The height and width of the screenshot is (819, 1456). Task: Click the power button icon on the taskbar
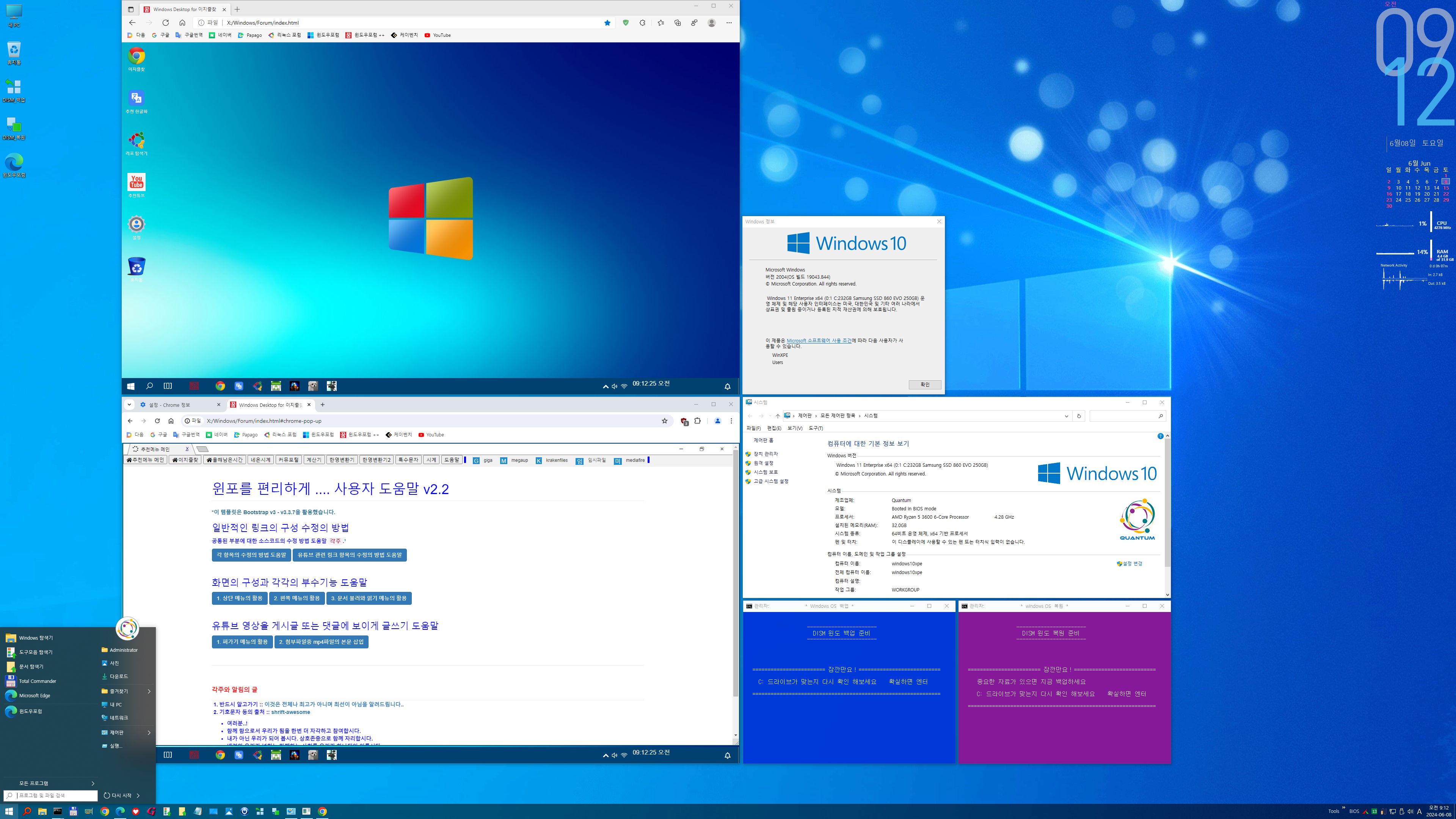244,811
